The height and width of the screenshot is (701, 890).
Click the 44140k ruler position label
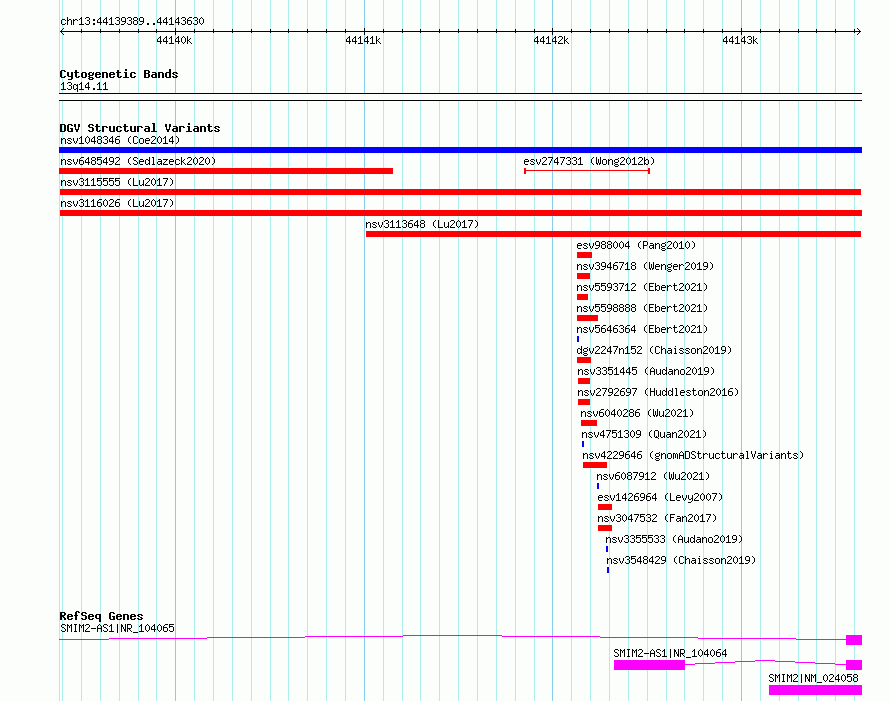pyautogui.click(x=174, y=40)
